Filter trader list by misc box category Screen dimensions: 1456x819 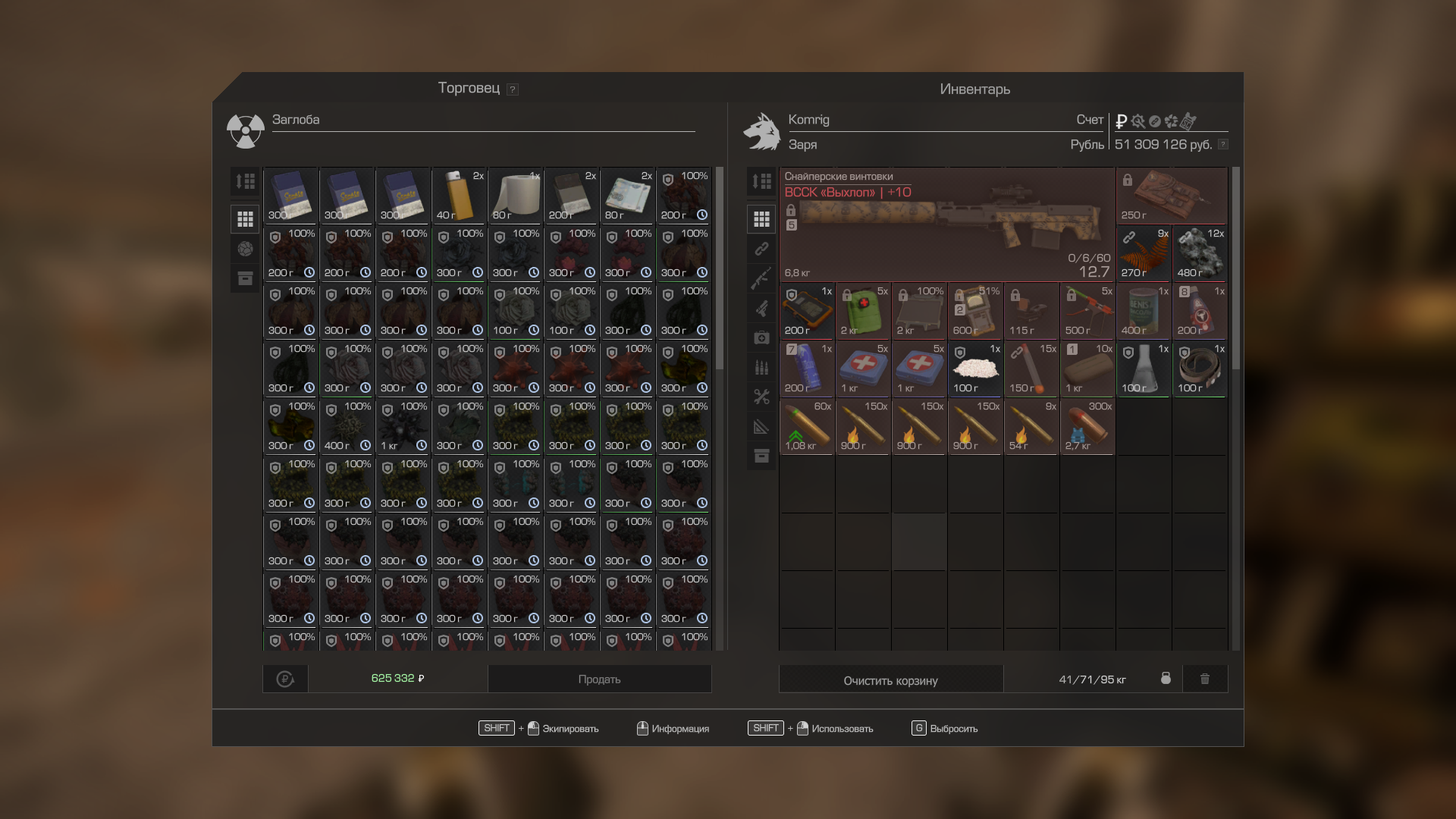tap(245, 278)
